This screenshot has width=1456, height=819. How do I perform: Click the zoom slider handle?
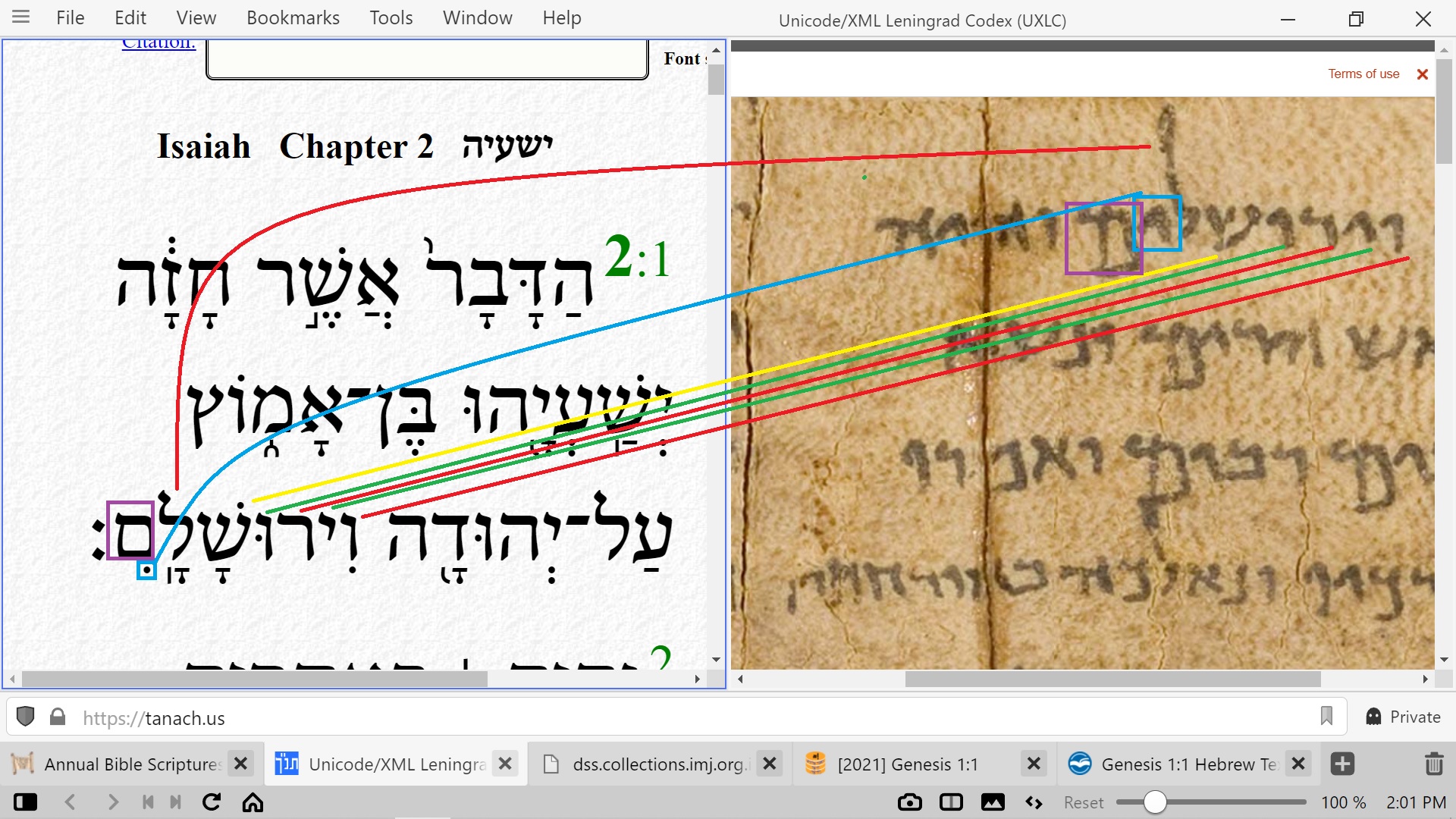(1154, 802)
